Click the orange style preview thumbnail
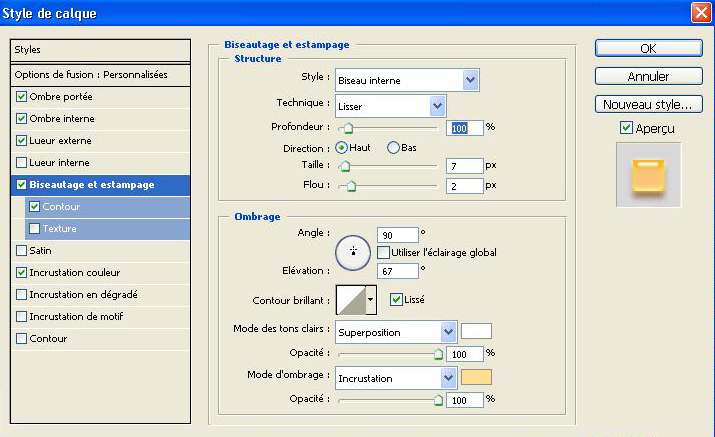The image size is (715, 437). point(648,175)
